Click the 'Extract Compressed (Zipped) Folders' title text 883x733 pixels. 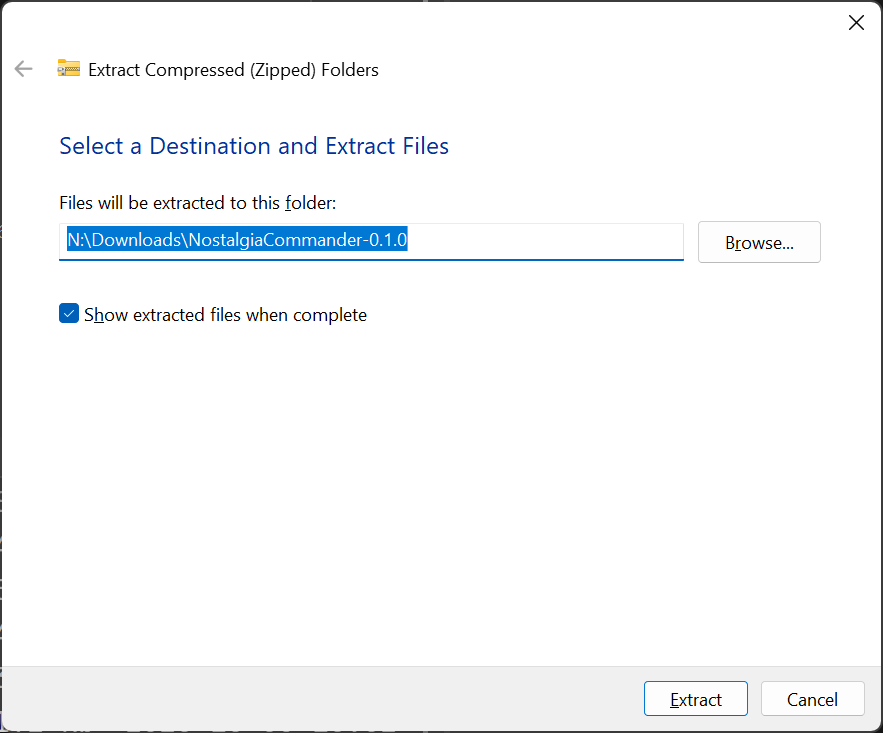coord(233,70)
